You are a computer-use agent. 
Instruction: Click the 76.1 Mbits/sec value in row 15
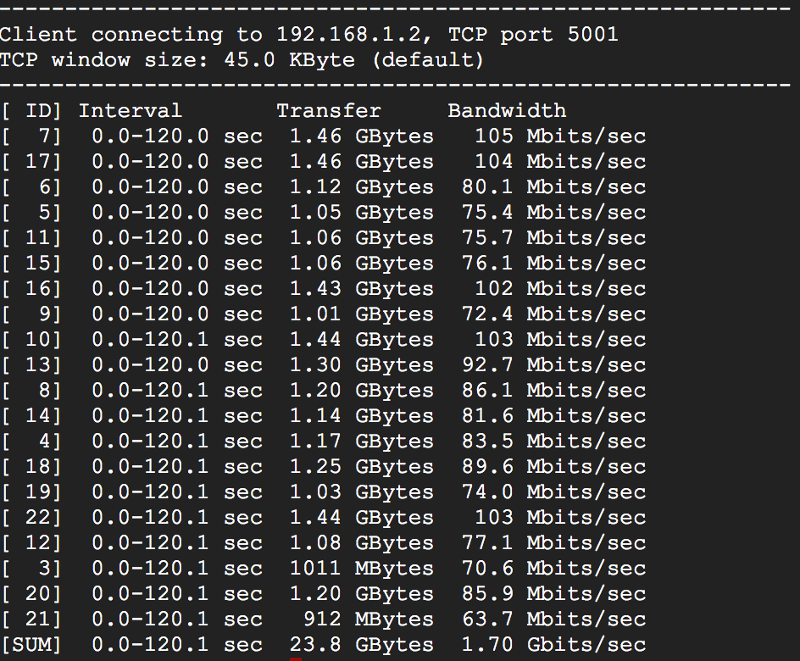[x=554, y=264]
